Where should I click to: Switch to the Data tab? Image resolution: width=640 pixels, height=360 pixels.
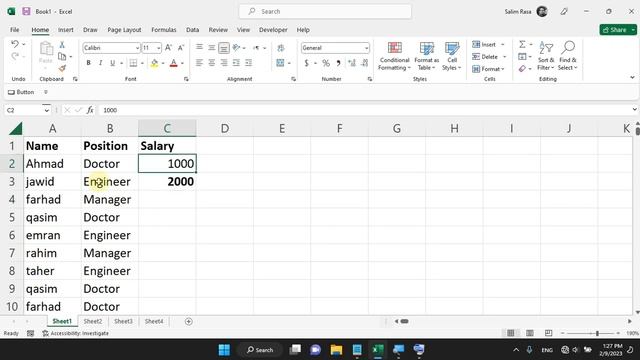click(192, 30)
